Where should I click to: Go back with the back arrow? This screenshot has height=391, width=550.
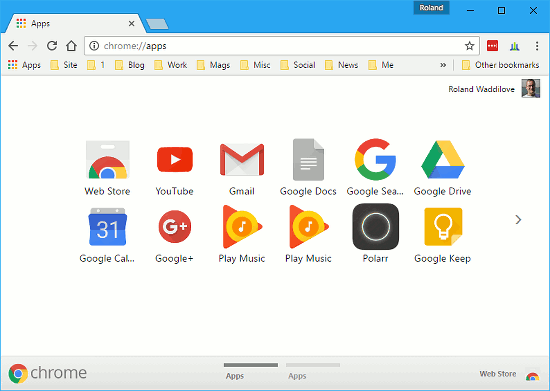click(13, 46)
